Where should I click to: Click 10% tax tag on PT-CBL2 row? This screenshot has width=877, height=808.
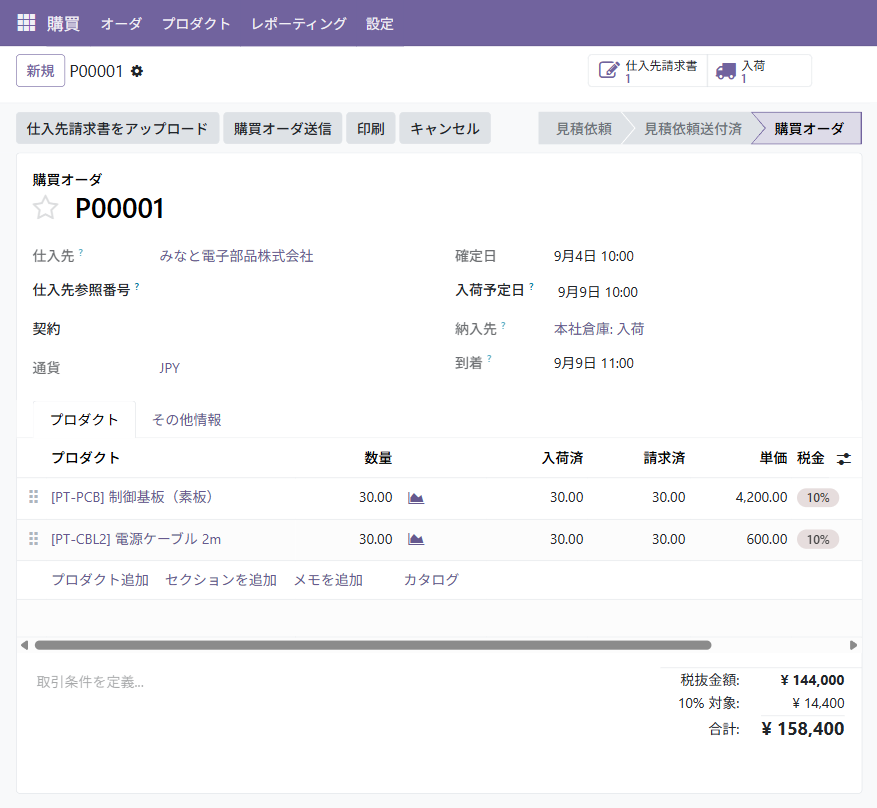818,540
